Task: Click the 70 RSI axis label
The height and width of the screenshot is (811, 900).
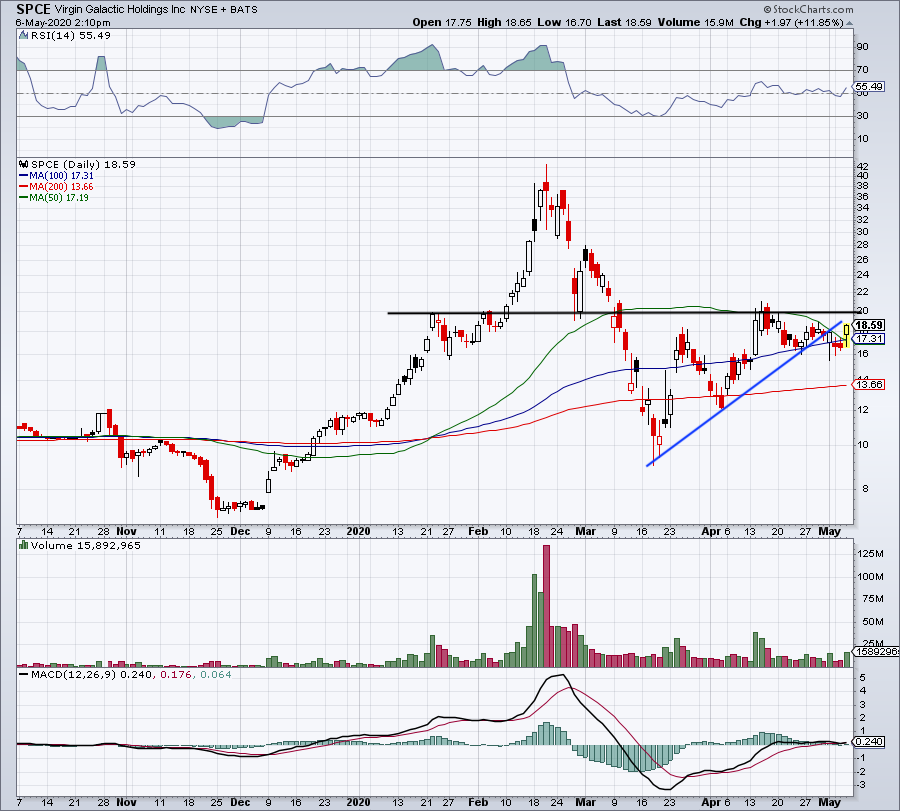Action: click(862, 70)
